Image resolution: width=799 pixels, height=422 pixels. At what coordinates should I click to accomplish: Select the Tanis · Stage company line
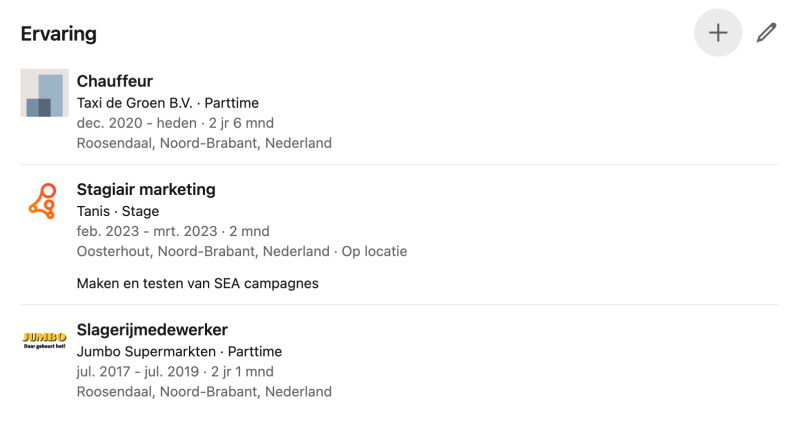pos(118,211)
